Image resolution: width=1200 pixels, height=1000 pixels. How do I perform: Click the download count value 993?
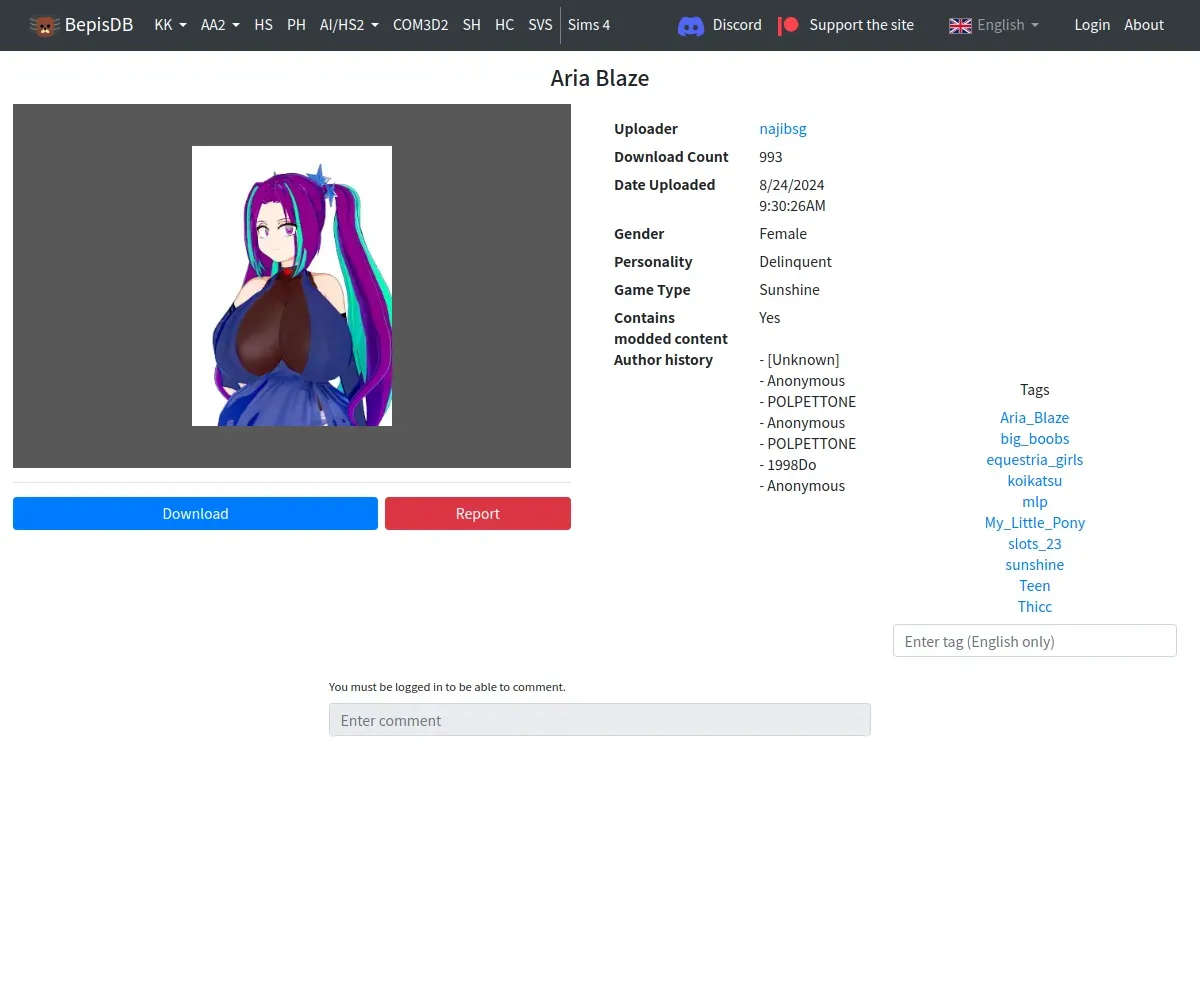[x=771, y=157]
